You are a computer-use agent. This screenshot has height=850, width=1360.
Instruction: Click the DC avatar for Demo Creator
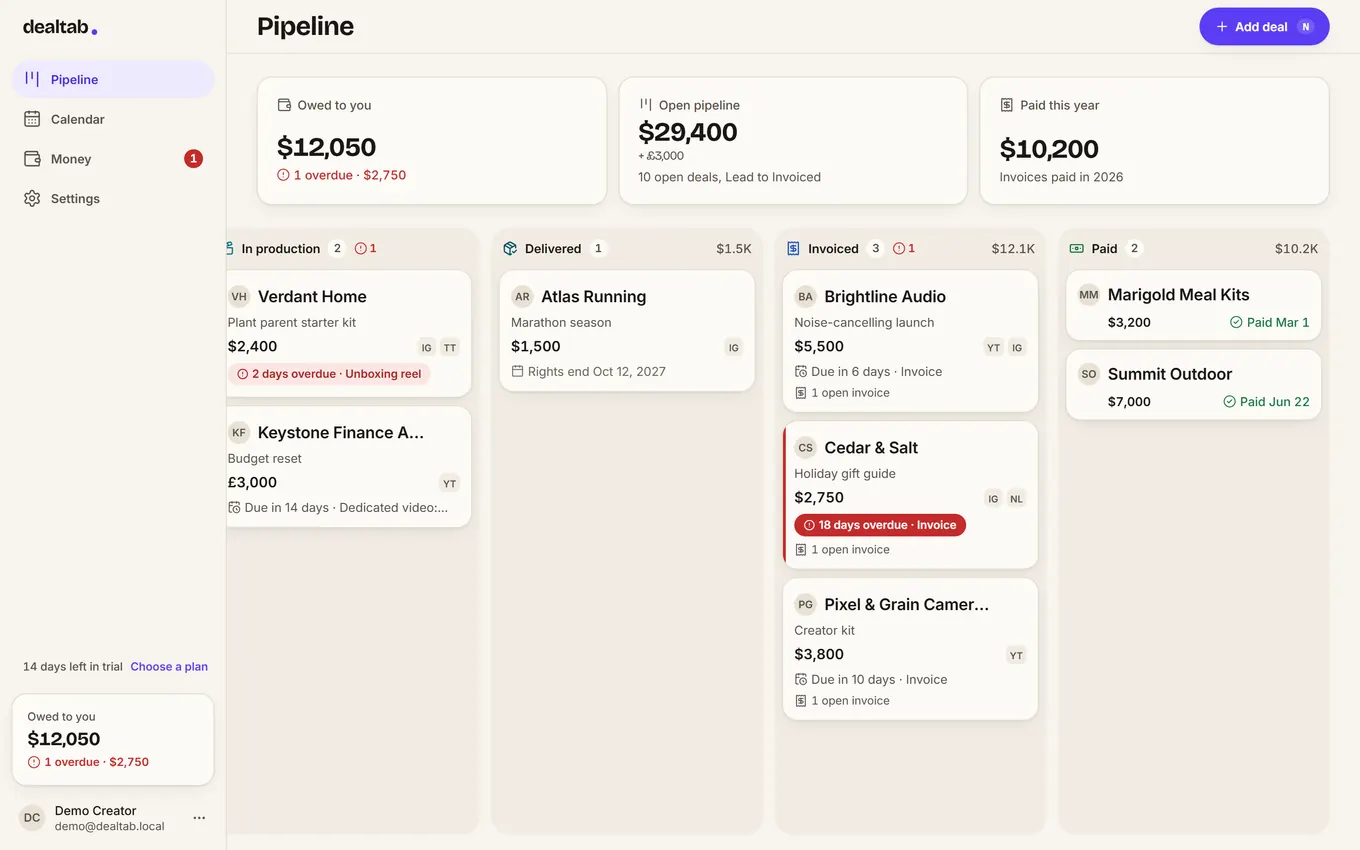(x=32, y=818)
